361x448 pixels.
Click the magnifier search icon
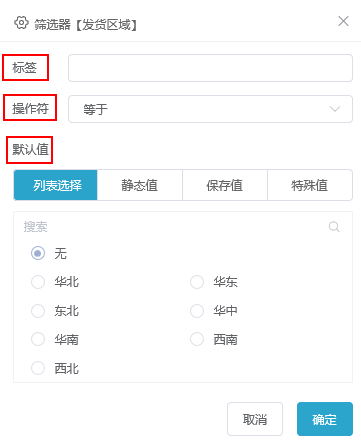pyautogui.click(x=334, y=227)
